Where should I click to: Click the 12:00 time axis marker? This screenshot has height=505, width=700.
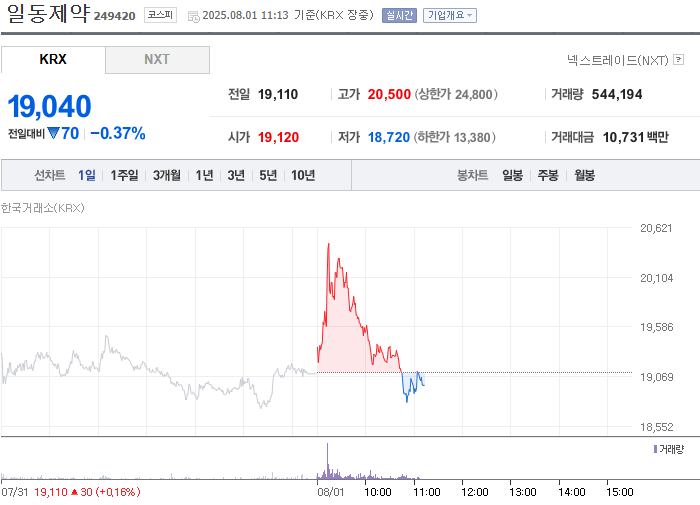(475, 492)
